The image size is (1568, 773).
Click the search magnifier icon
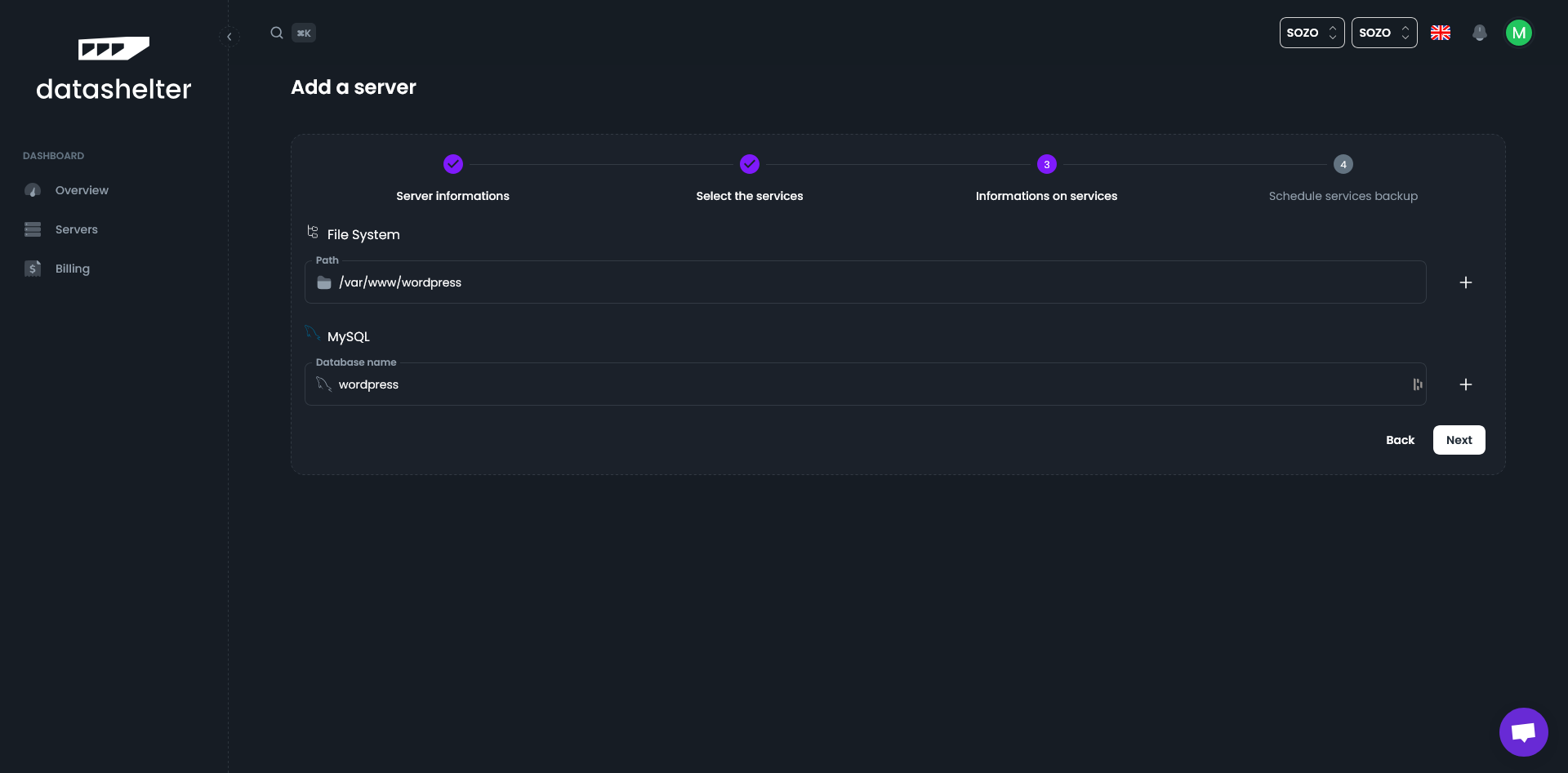[277, 33]
